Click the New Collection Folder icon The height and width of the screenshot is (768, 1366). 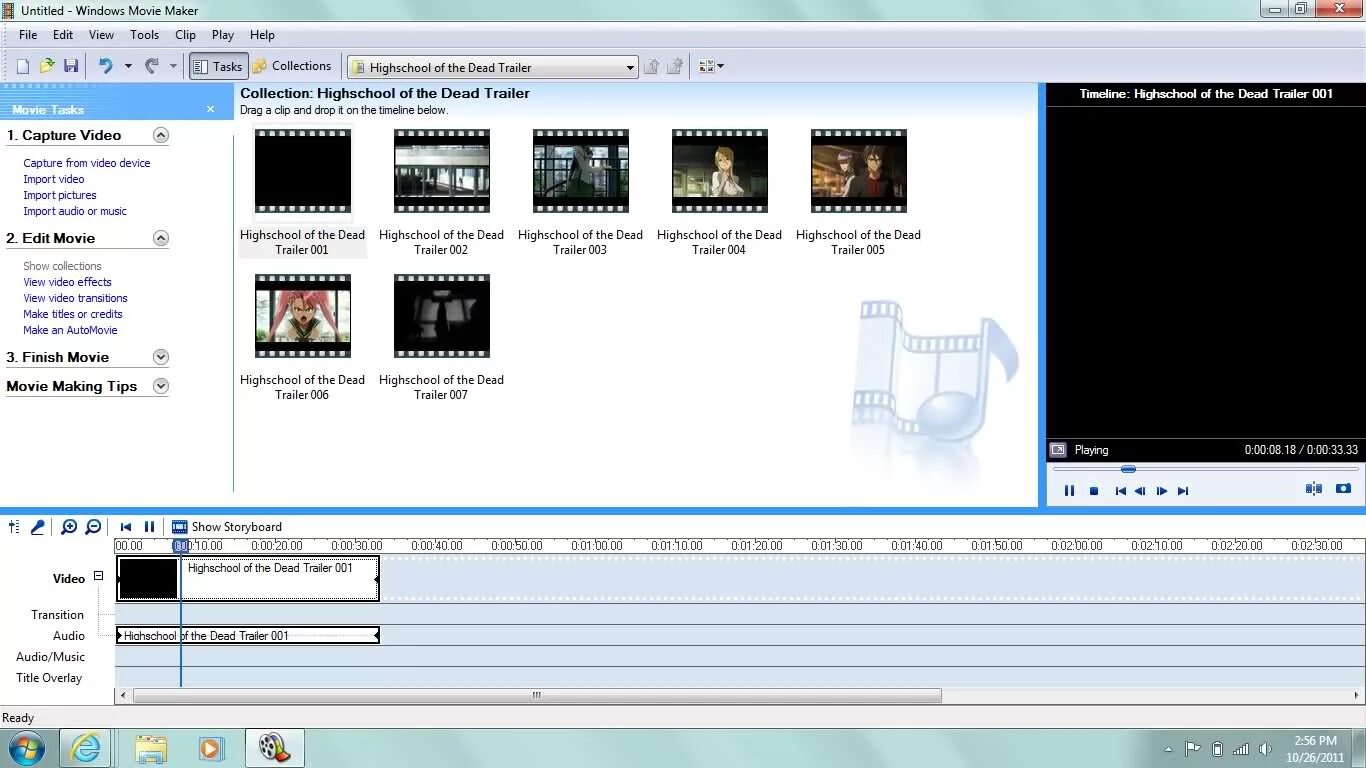676,66
